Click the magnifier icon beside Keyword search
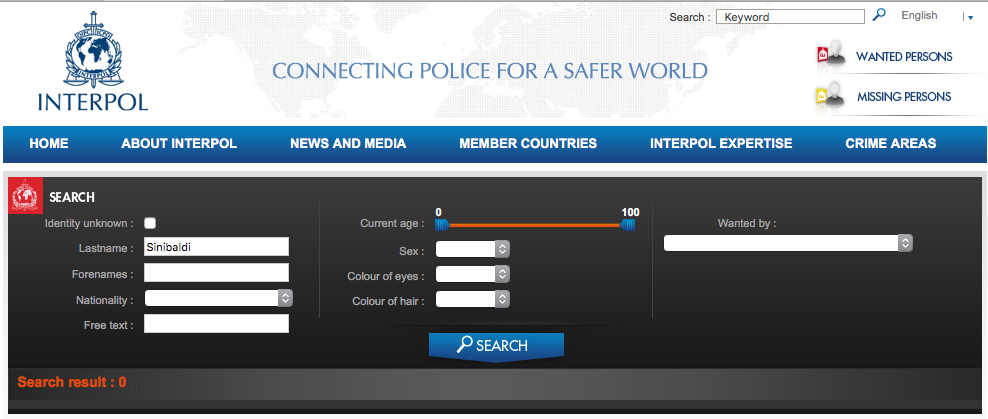This screenshot has height=419, width=988. point(879,16)
